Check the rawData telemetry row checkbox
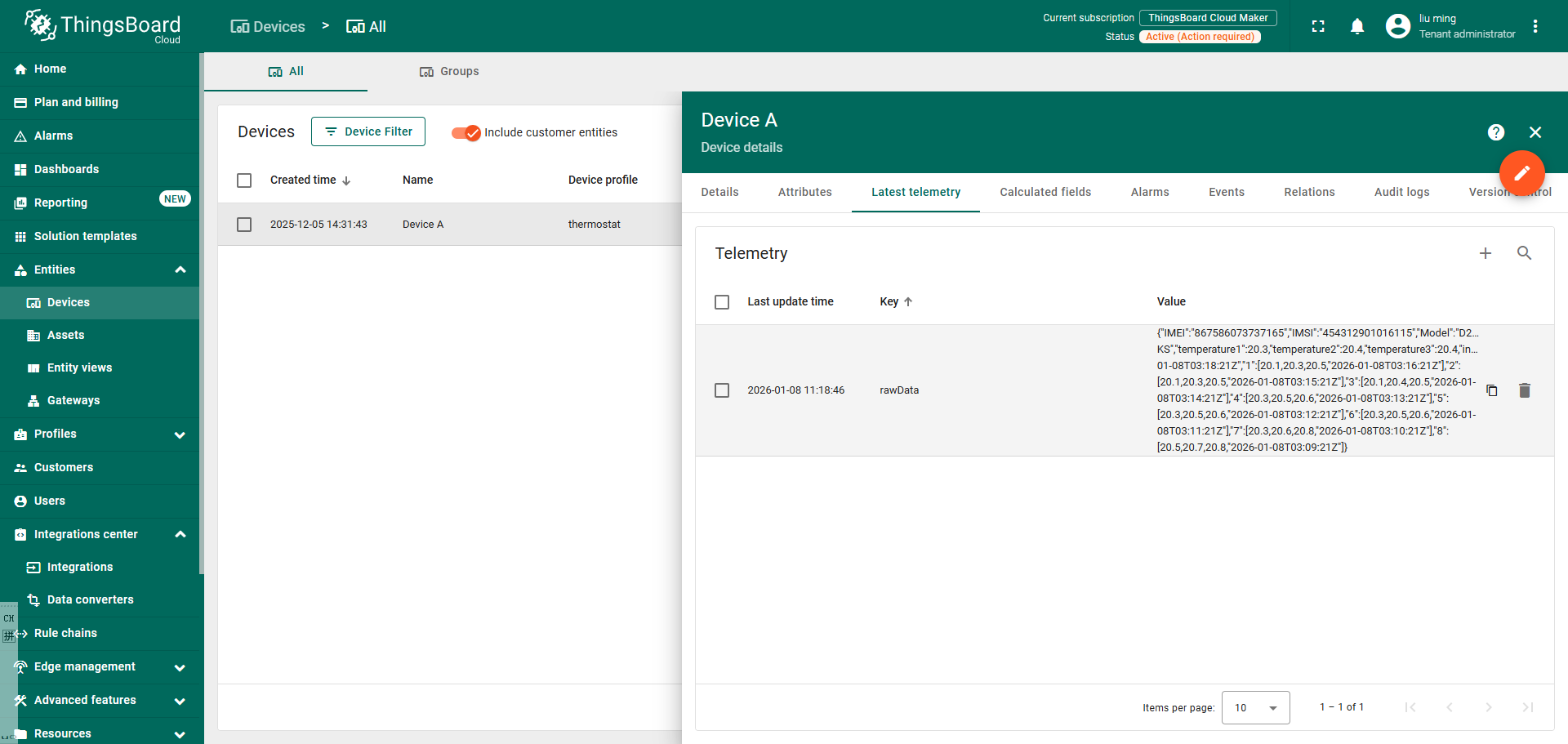The image size is (1568, 744). pyautogui.click(x=722, y=390)
